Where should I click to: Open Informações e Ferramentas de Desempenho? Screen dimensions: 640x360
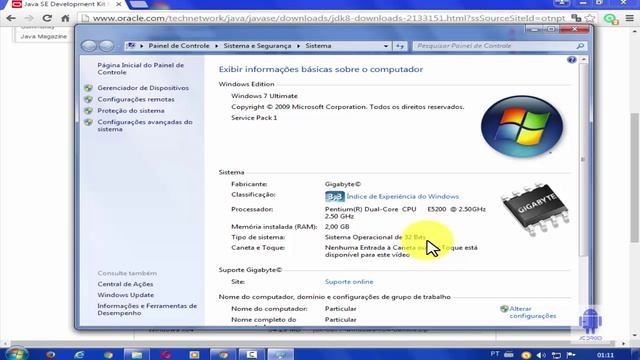[147, 309]
